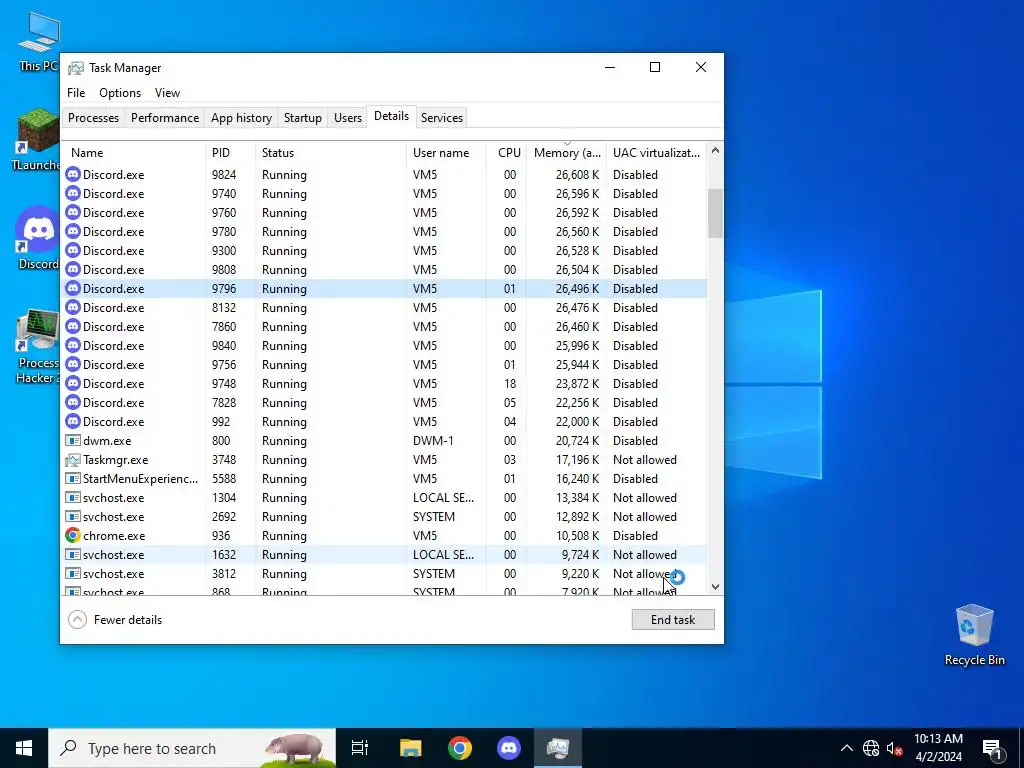Click PID 1632 in the svchost row
Image resolution: width=1024 pixels, height=768 pixels.
pyautogui.click(x=223, y=554)
